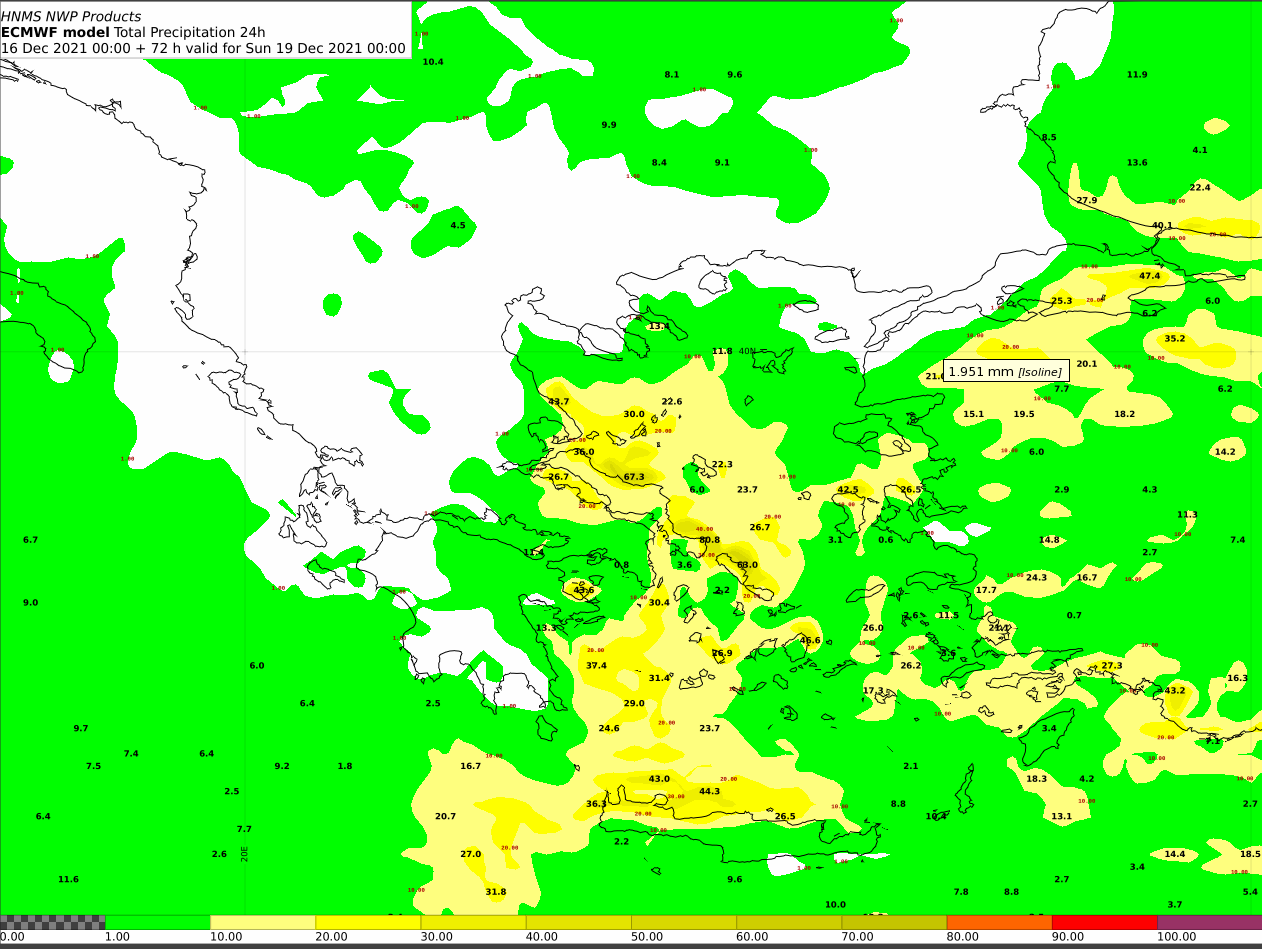Select the 67.3 precipitation value on map
This screenshot has width=1262, height=949.
pos(634,477)
